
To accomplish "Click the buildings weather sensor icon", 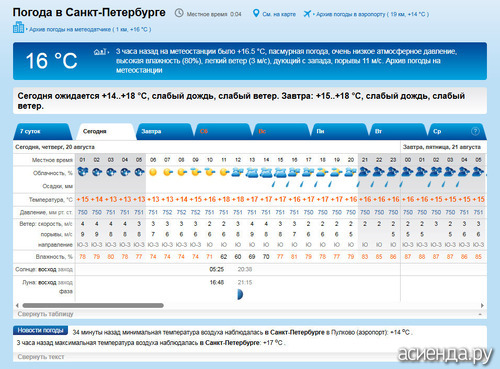I will coord(18,28).
